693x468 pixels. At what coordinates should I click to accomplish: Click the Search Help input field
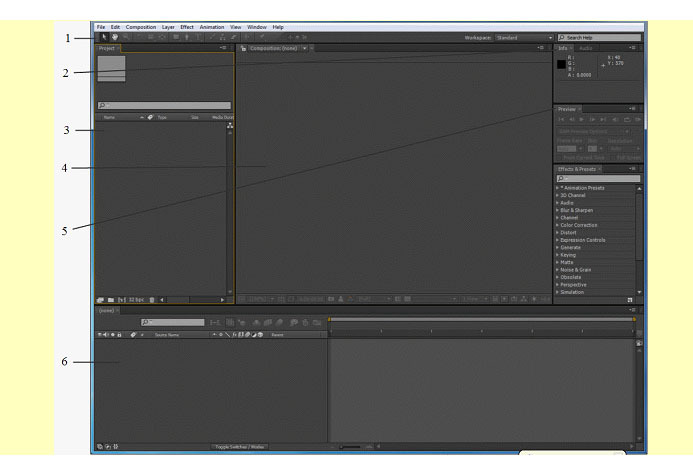(599, 38)
